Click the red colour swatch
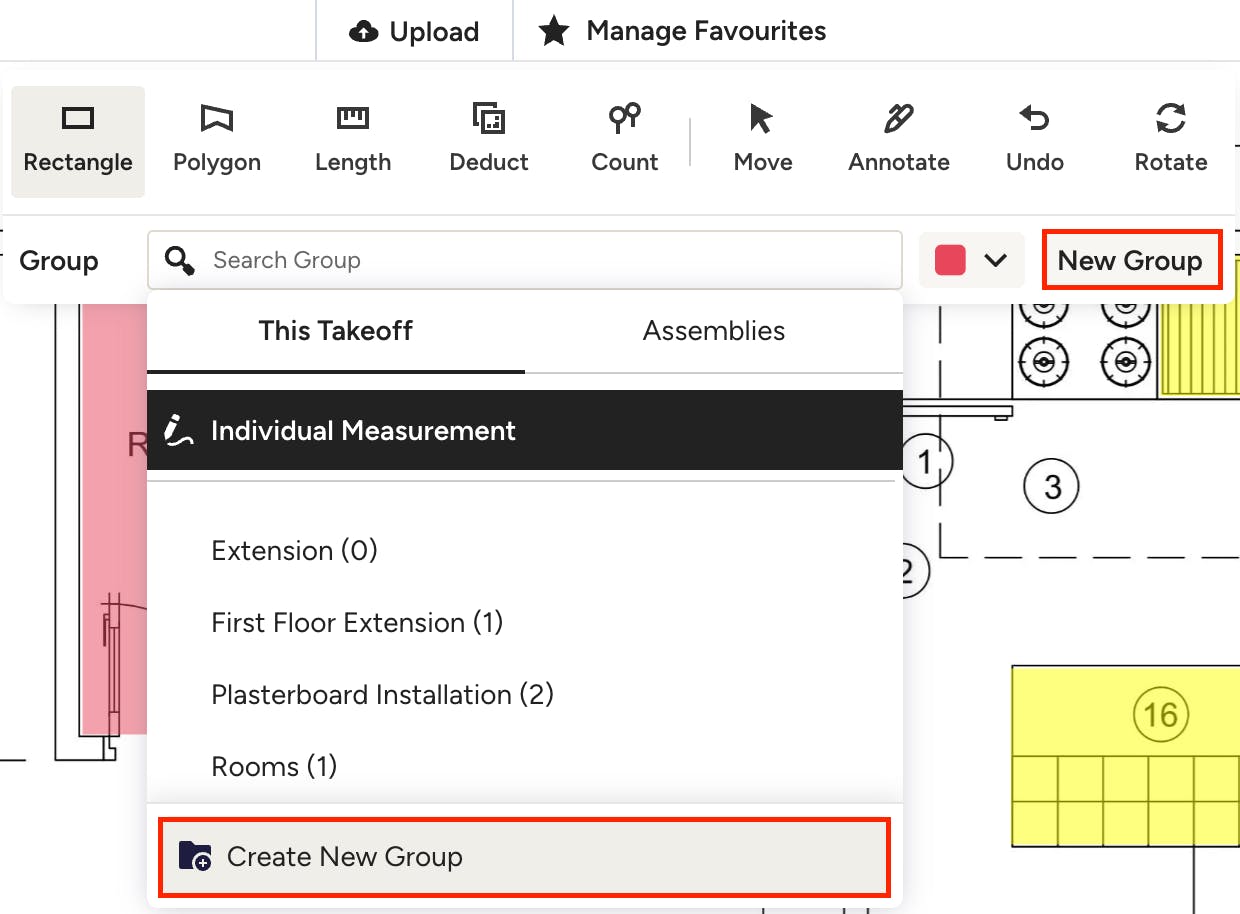This screenshot has width=1240, height=914. point(950,261)
